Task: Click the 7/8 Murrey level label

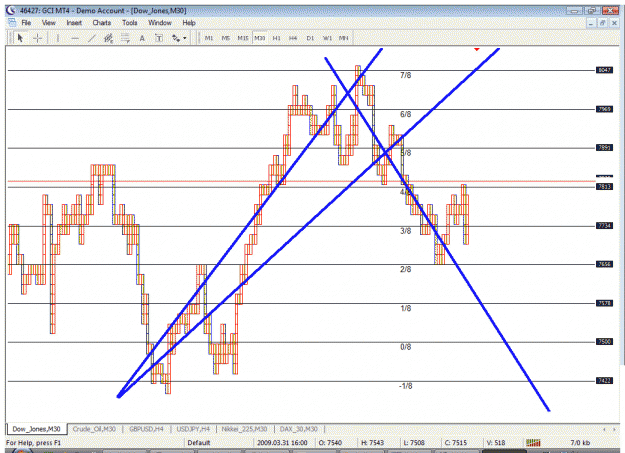Action: pyautogui.click(x=405, y=75)
